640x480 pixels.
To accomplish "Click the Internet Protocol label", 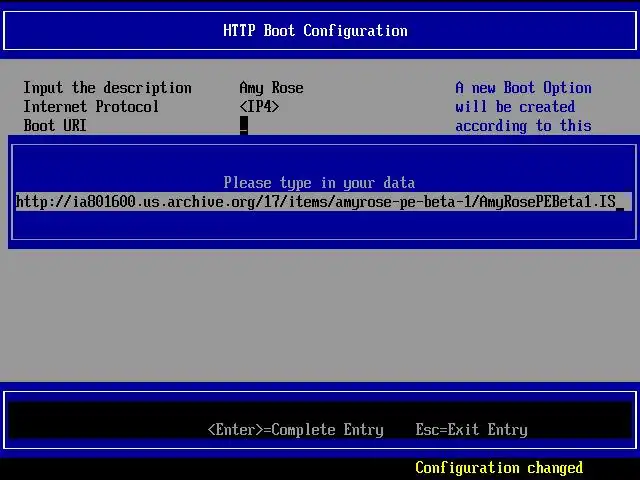I will pyautogui.click(x=91, y=107).
